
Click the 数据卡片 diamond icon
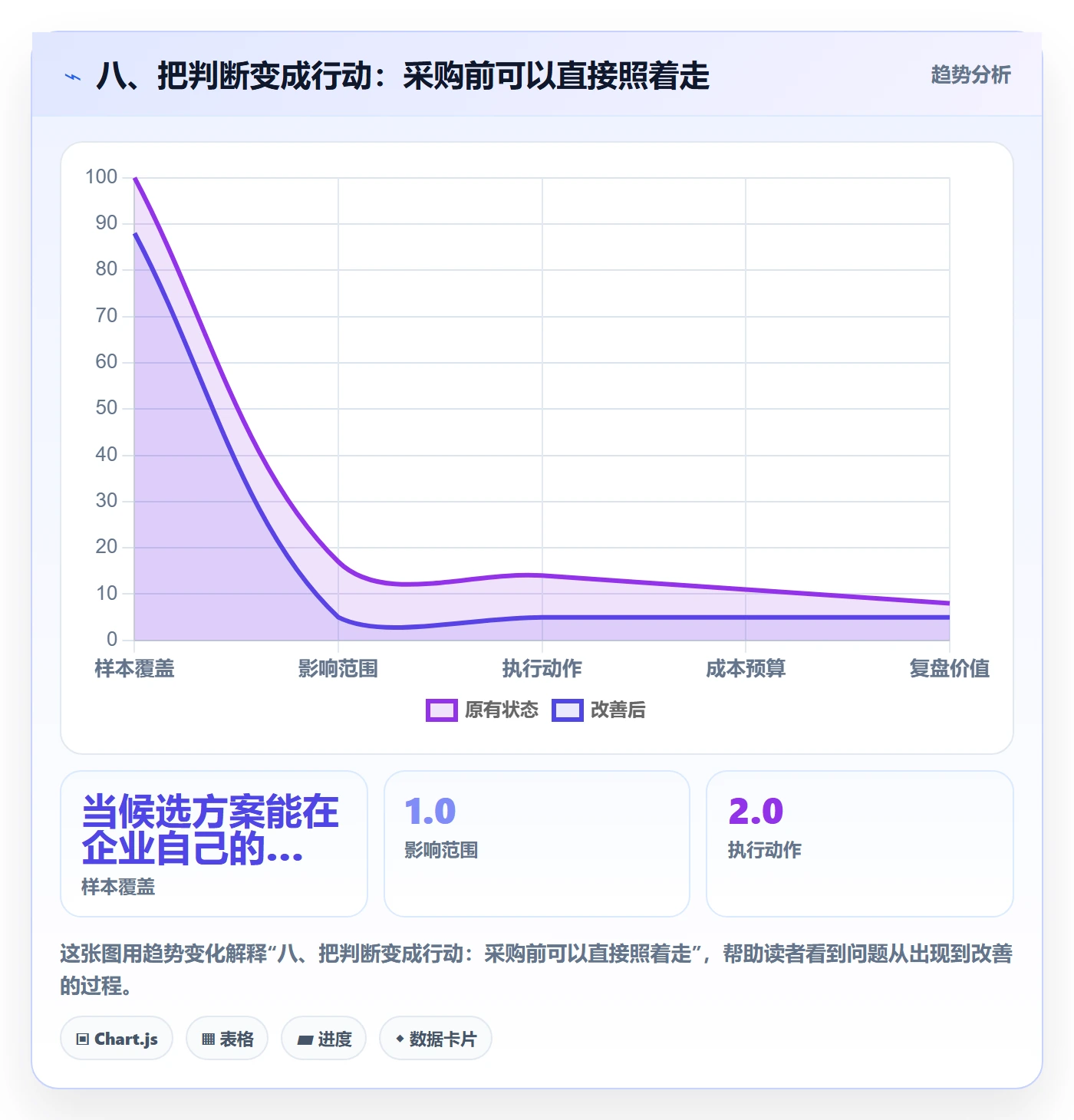[x=400, y=1039]
